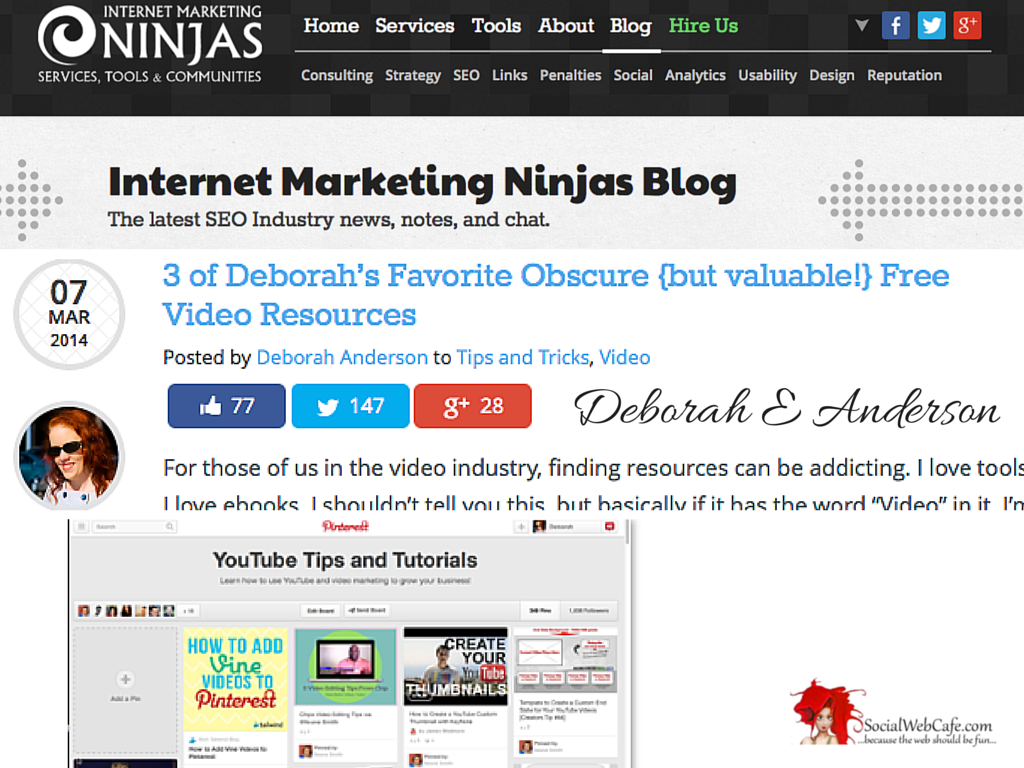Like post via Facebook 77 button

[x=227, y=406]
